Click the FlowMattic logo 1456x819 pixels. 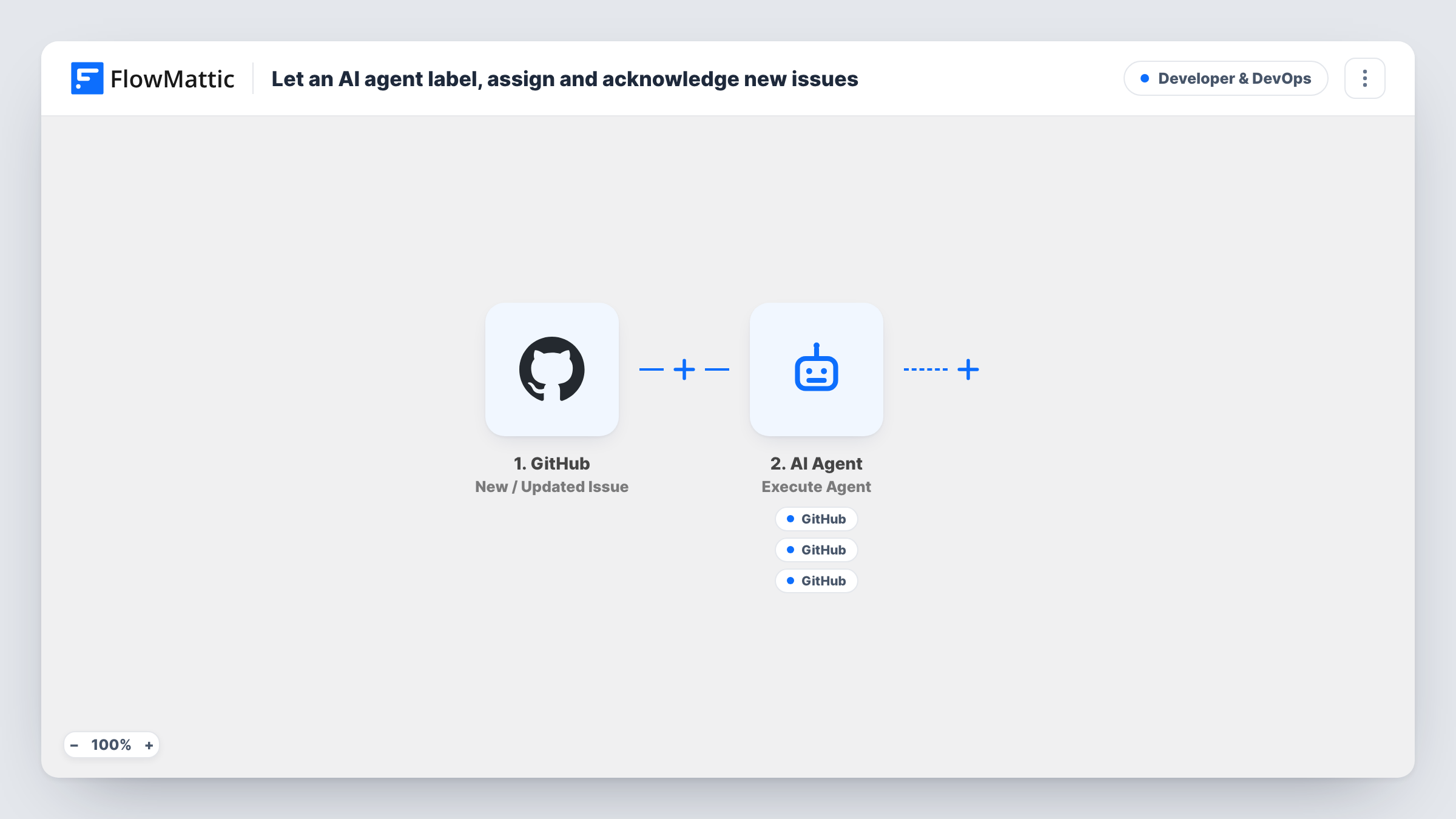tap(152, 78)
